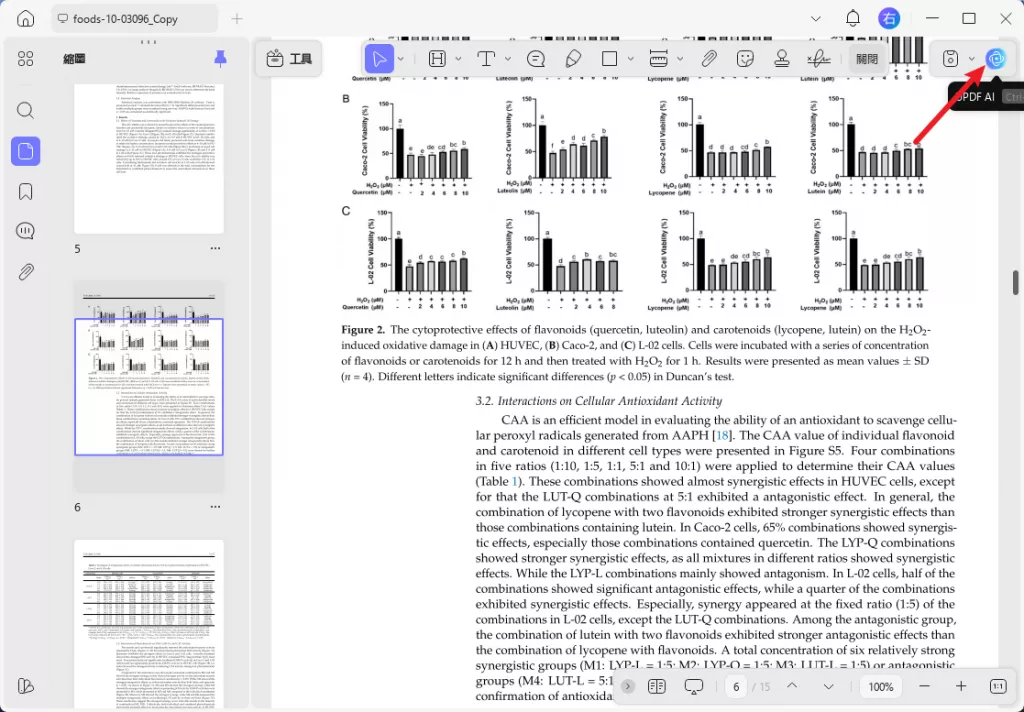This screenshot has height=712, width=1024.
Task: Select the page 5 thumbnail
Action: [149, 158]
